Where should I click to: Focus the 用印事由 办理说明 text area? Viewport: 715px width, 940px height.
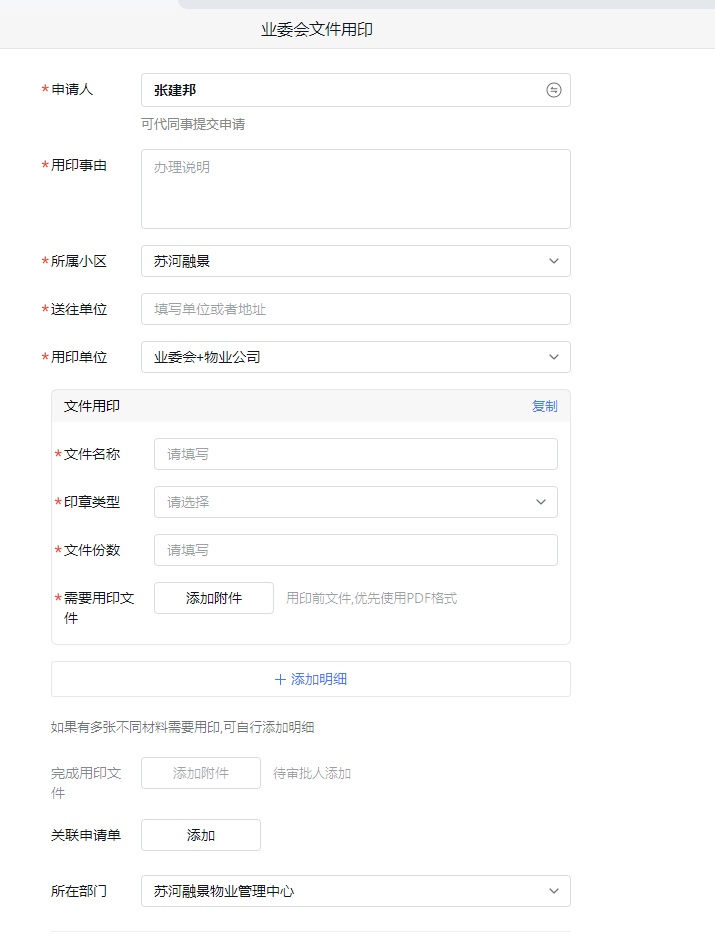[x=355, y=189]
